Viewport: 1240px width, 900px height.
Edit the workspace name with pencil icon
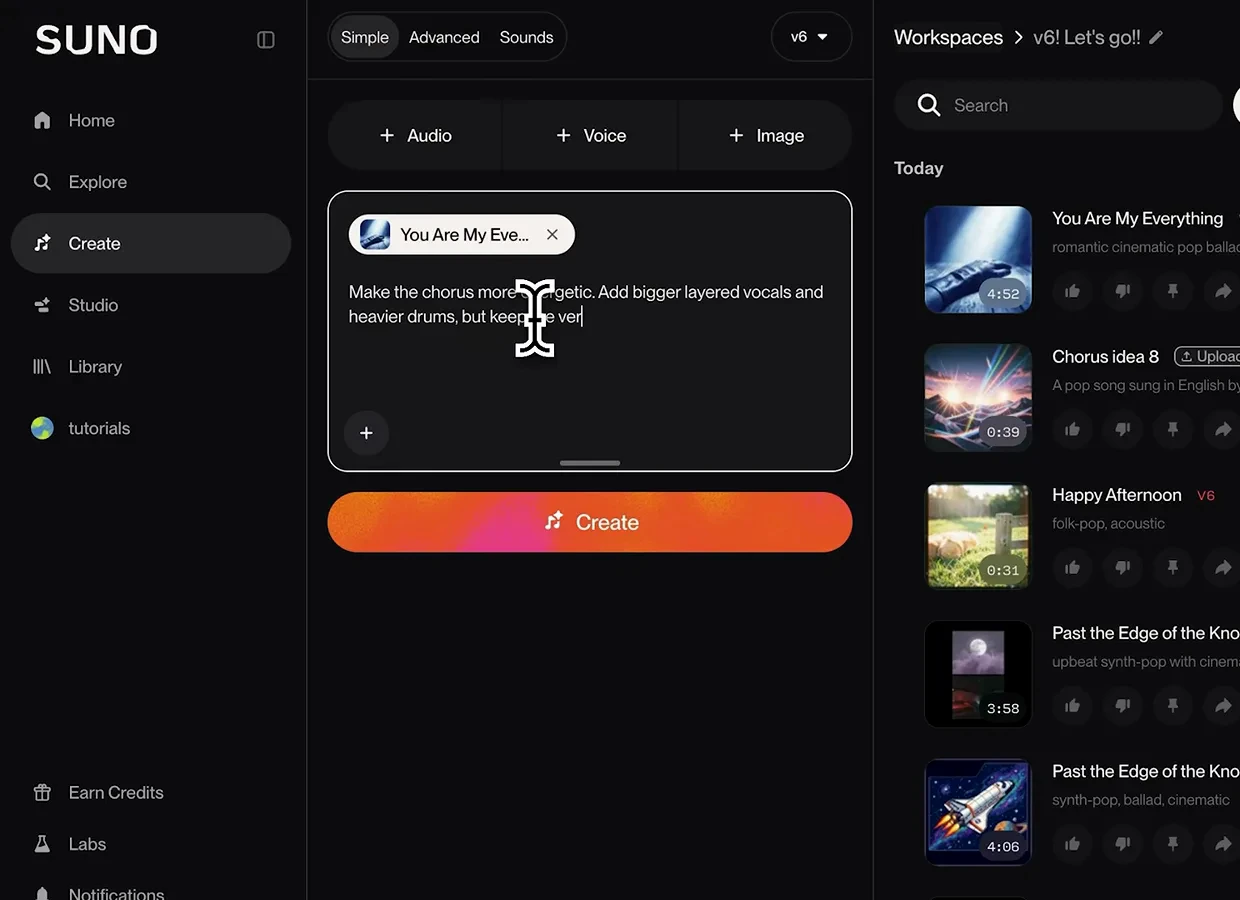click(1156, 37)
